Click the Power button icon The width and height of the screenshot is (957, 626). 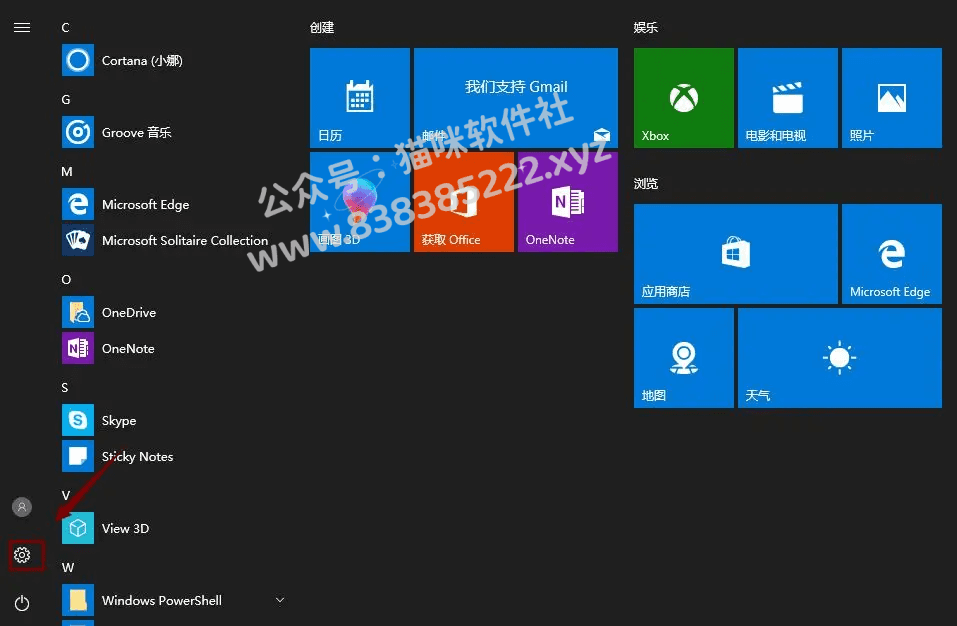click(x=22, y=603)
